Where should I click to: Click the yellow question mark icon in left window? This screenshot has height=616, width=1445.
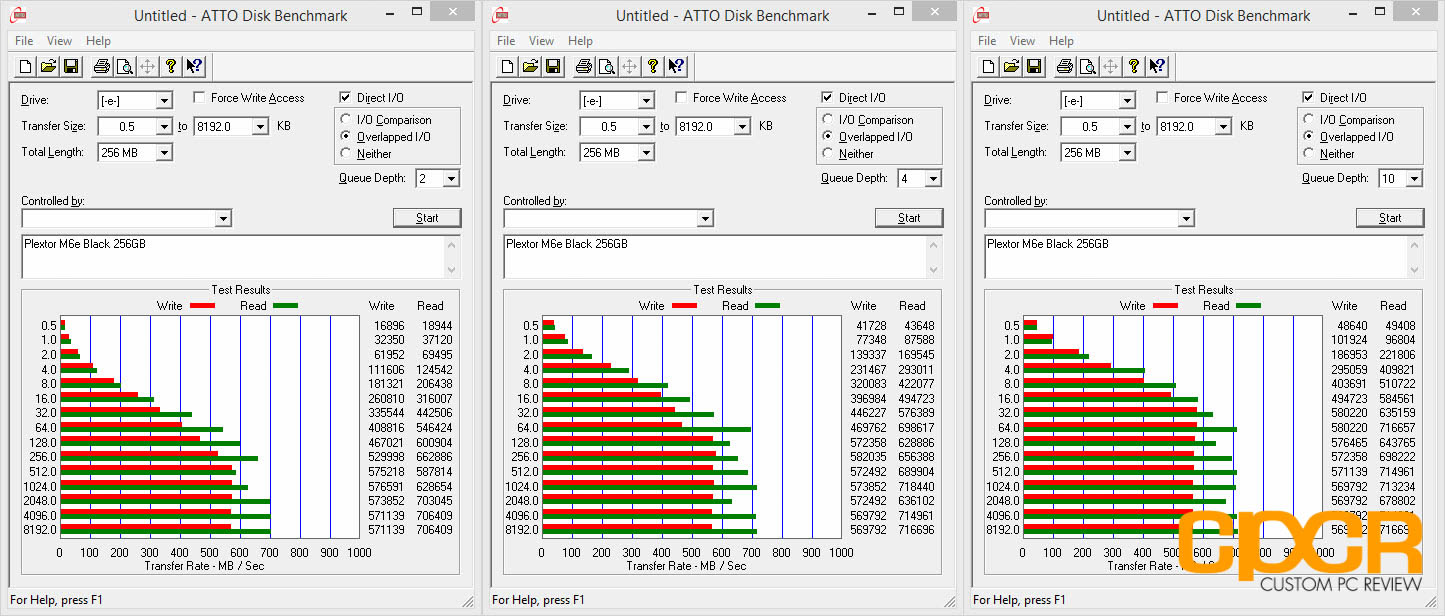point(171,66)
